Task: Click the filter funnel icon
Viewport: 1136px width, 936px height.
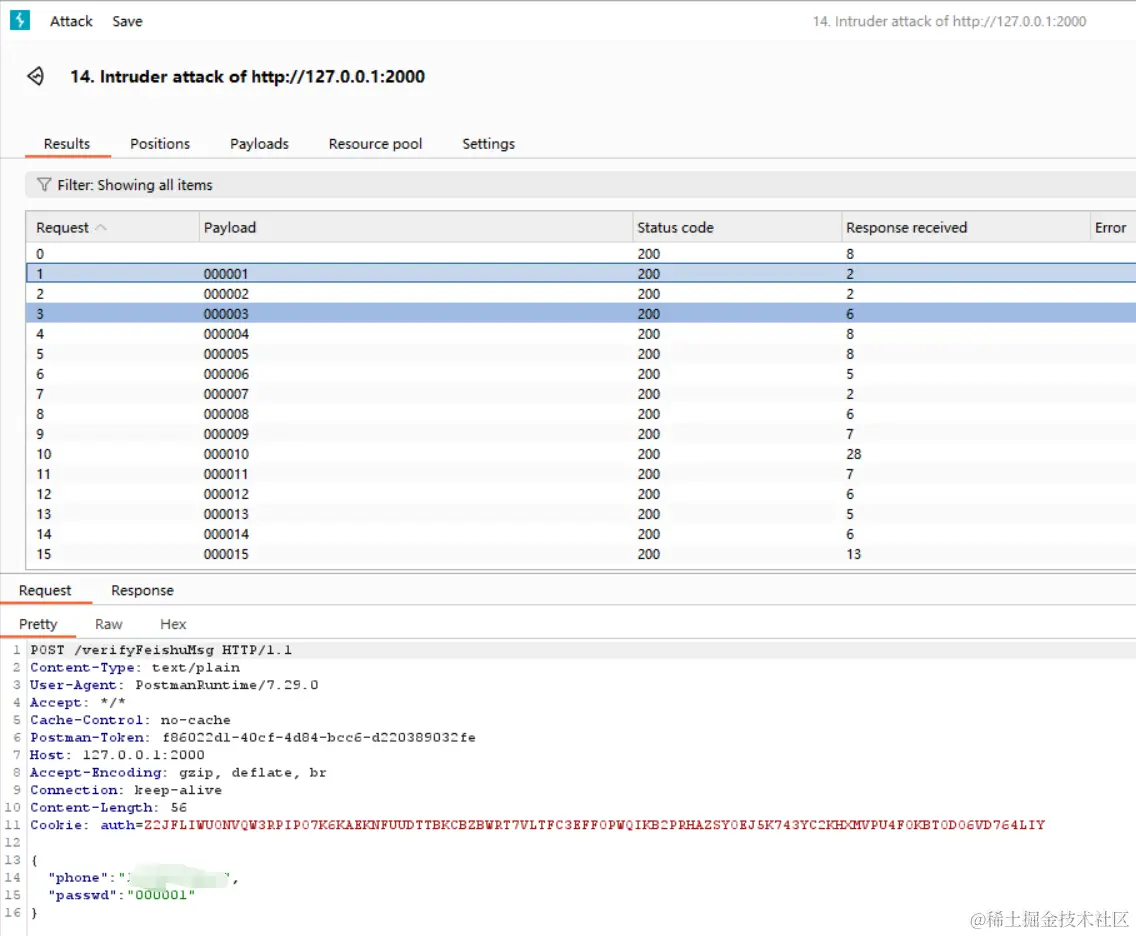Action: tap(44, 185)
